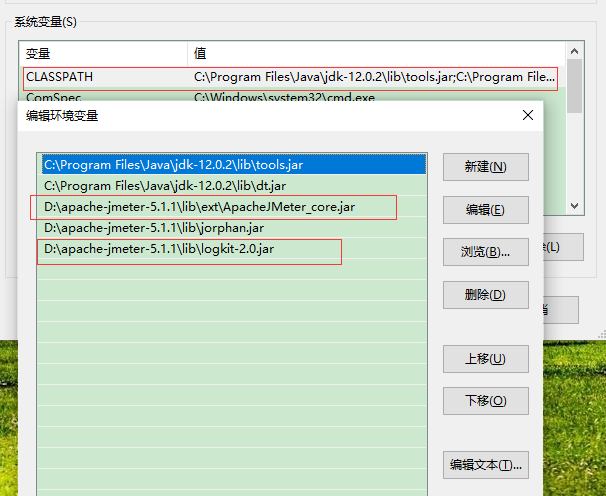This screenshot has width=606, height=496.
Task: Click the system variables scrollbar thumb
Action: click(574, 86)
